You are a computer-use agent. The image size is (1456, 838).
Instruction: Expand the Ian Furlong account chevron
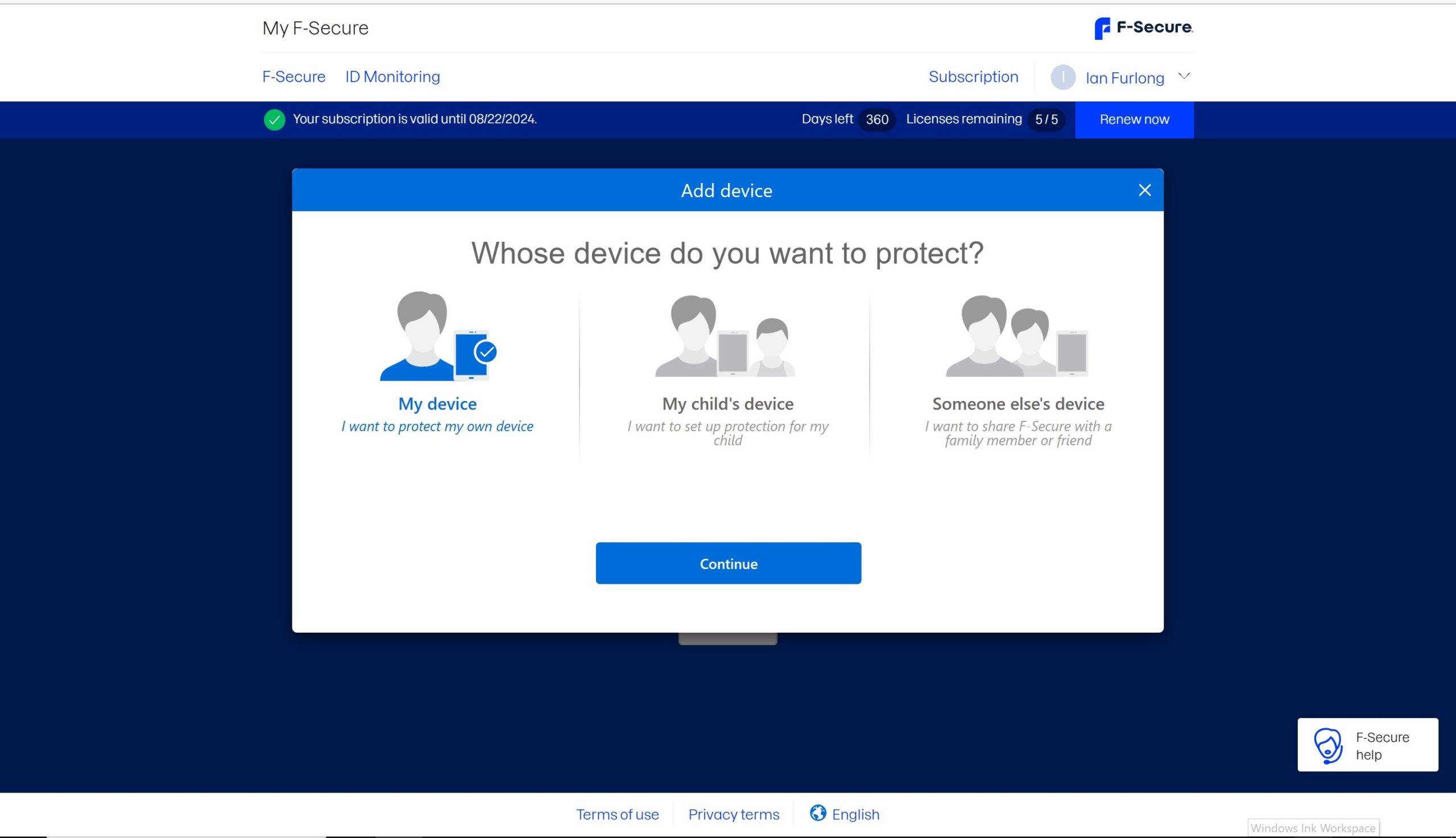pyautogui.click(x=1184, y=76)
